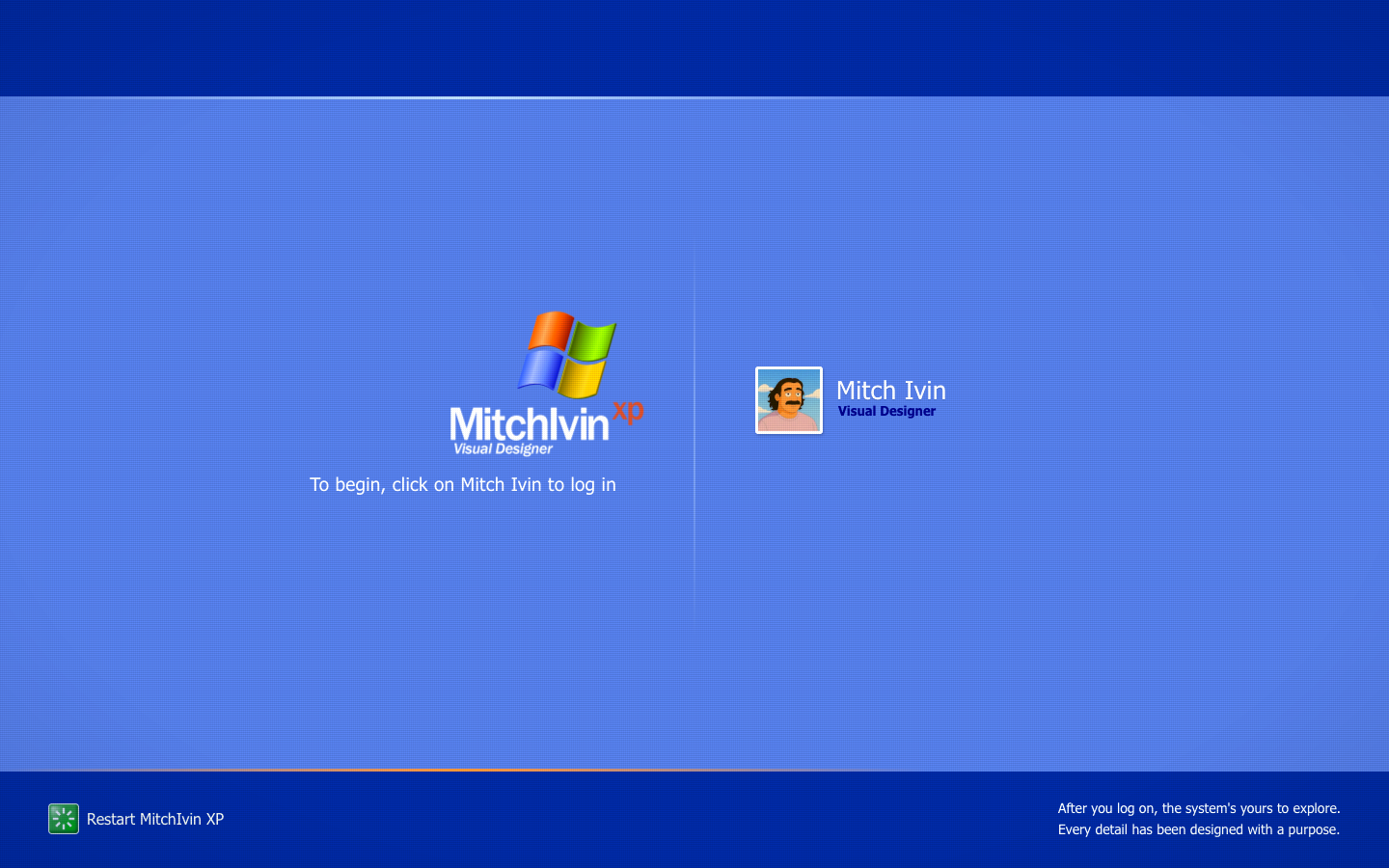Click the blue 'Visual Designer' text under Mitch Ivin
The image size is (1389, 868).
(x=886, y=411)
